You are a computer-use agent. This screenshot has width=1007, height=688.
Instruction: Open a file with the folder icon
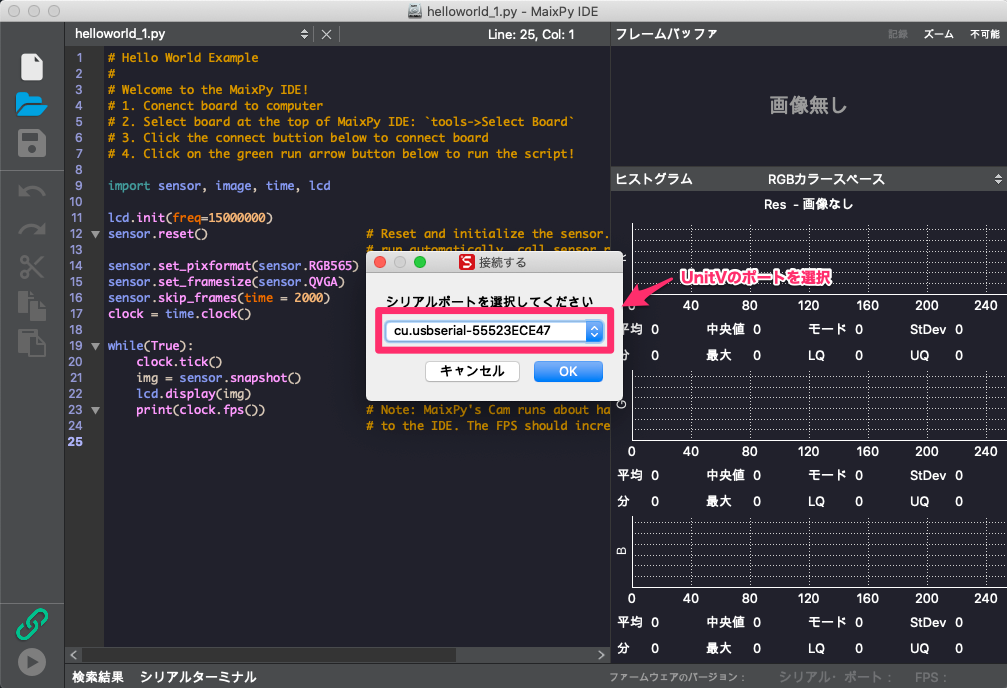coord(32,104)
